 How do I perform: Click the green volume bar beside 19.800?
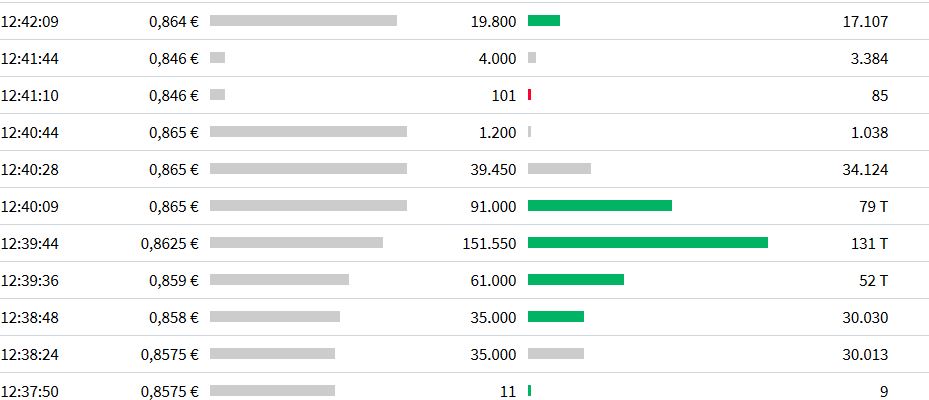point(544,21)
